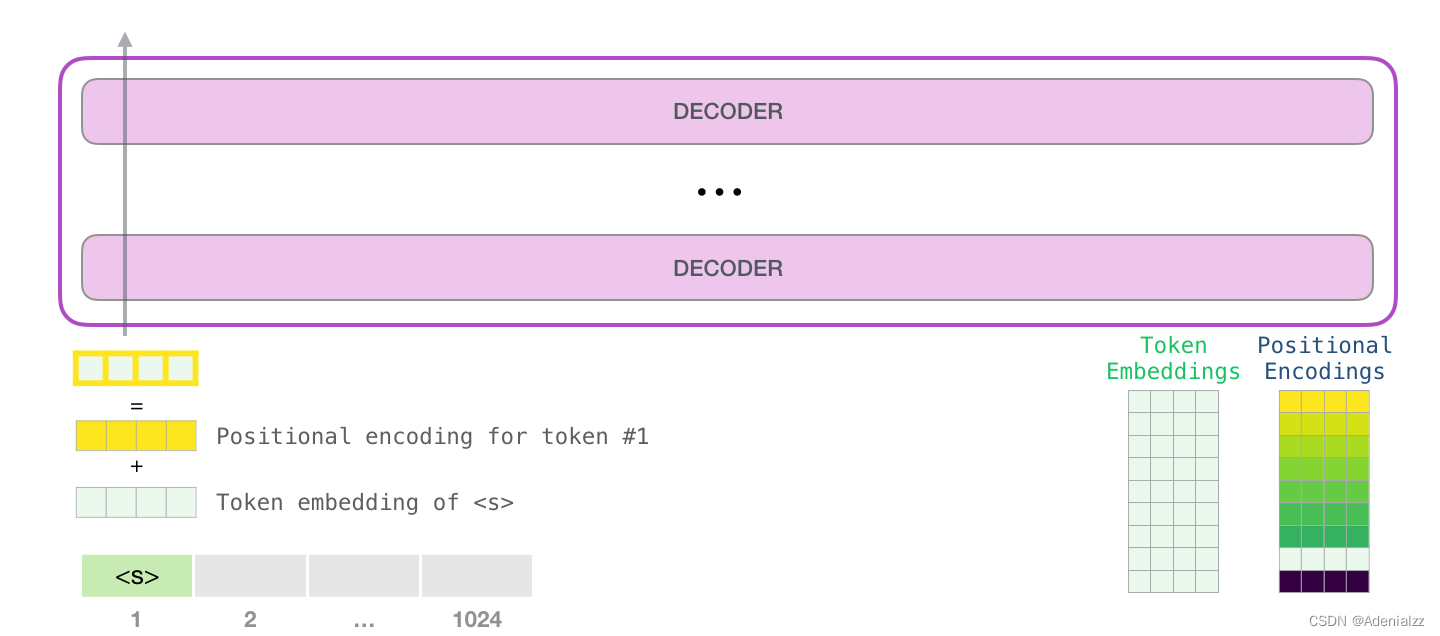Viewport: 1440px width, 636px height.
Task: Click the equals sign below summed vector
Action: tap(137, 406)
